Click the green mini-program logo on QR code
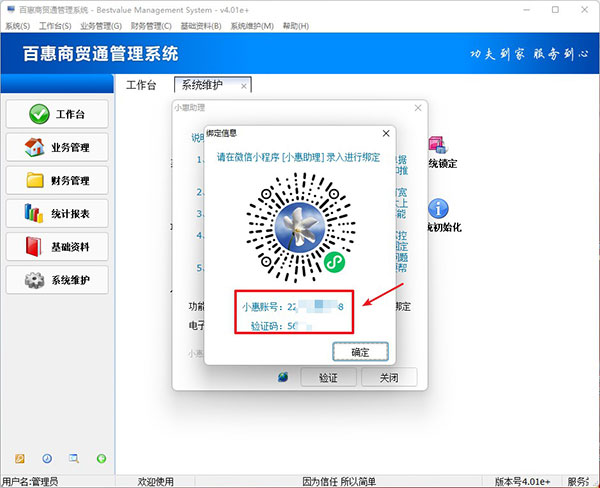This screenshot has height=488, width=600. pos(334,263)
